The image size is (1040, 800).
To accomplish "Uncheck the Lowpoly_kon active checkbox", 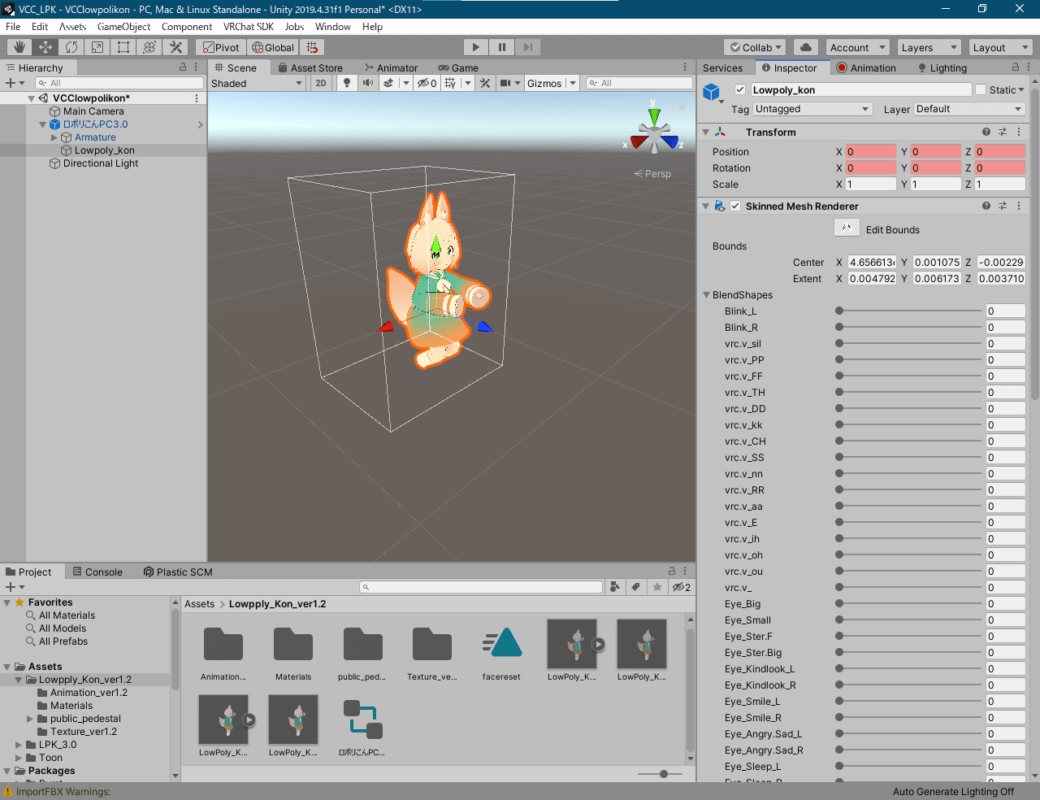I will [x=740, y=90].
